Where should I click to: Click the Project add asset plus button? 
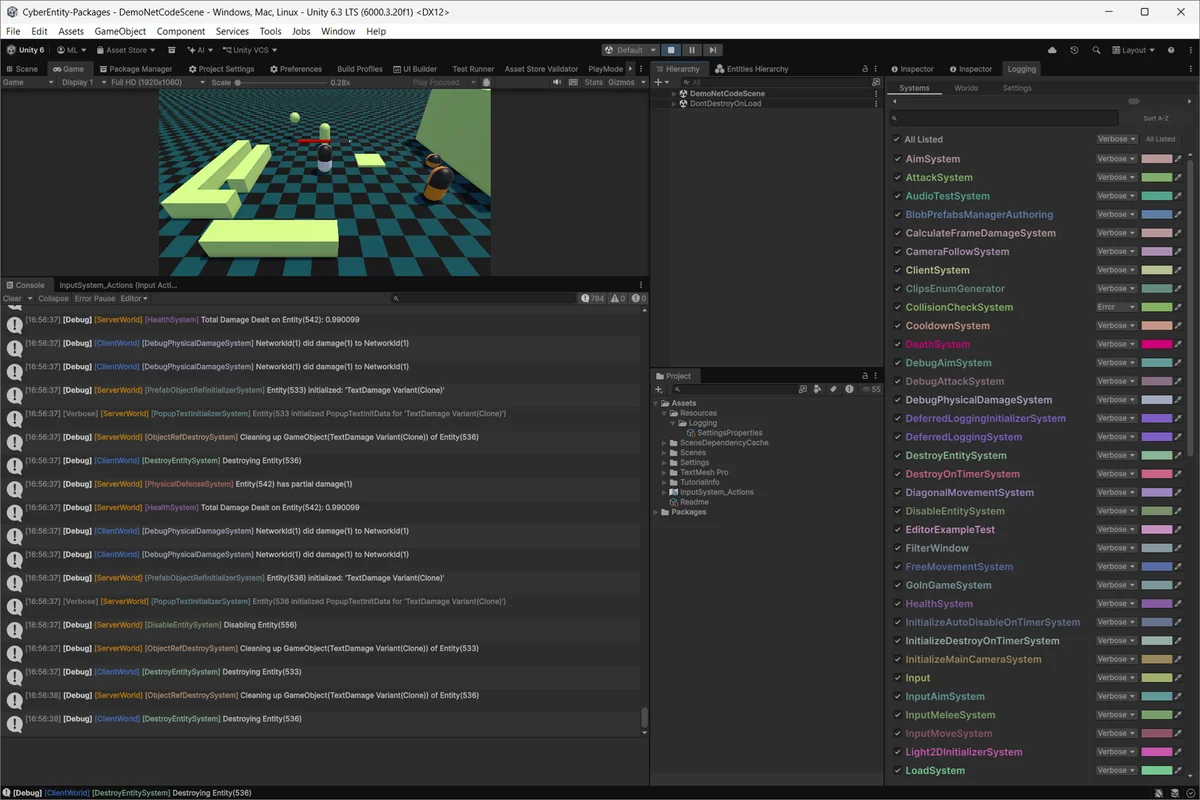(659, 389)
